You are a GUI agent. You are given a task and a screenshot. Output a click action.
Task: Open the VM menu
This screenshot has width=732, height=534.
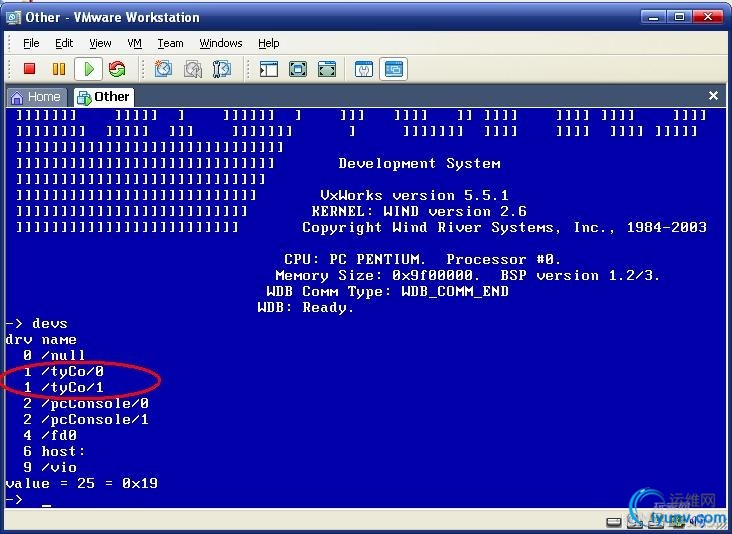click(134, 43)
